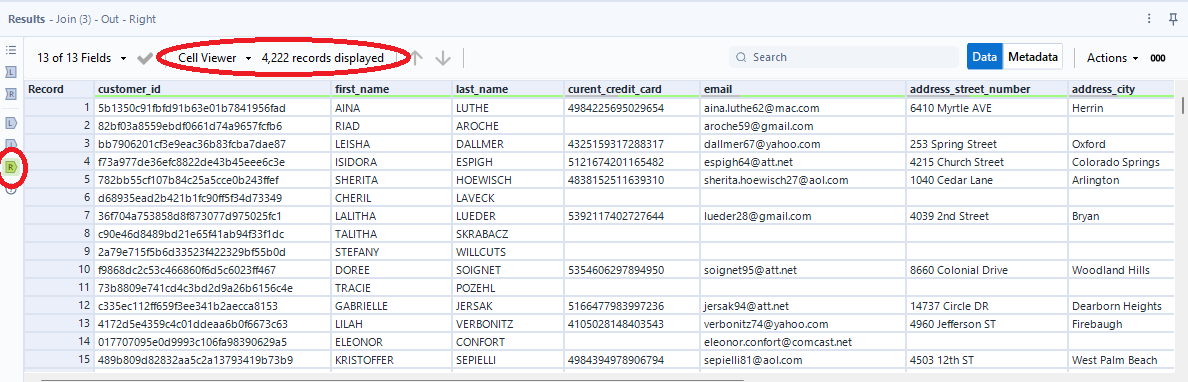This screenshot has height=382, width=1188.
Task: Select the last_name column header
Action: click(508, 89)
